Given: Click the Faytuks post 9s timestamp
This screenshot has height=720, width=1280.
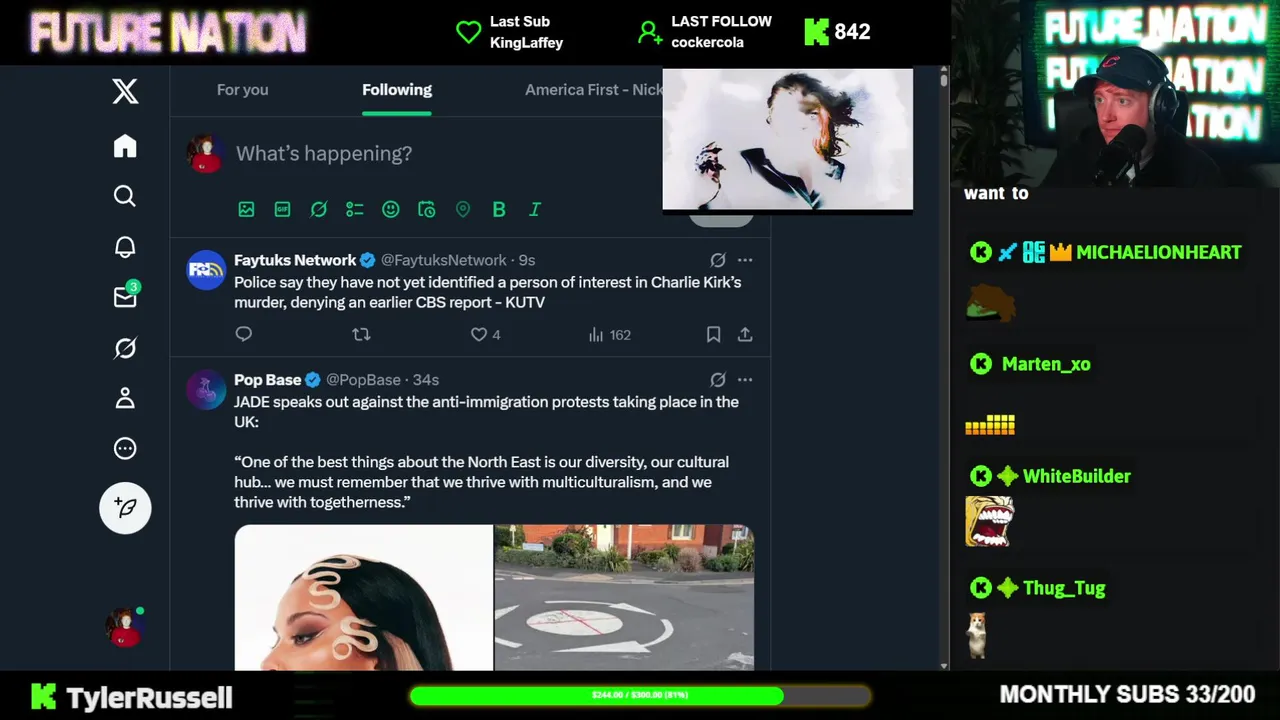Looking at the screenshot, I should coord(527,260).
